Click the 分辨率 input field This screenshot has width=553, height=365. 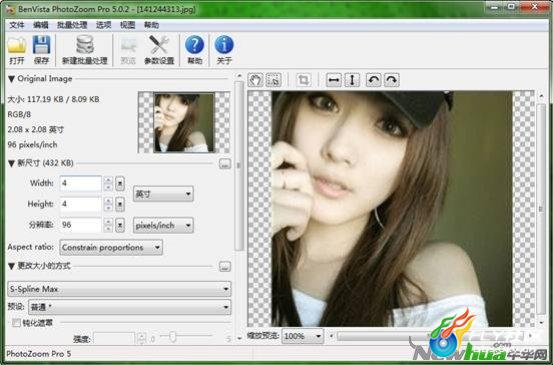pos(81,225)
